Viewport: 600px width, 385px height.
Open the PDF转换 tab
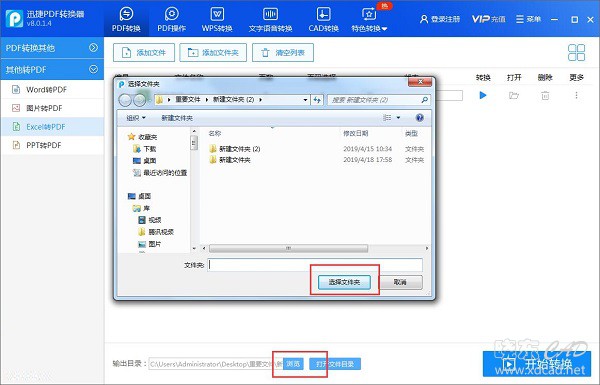[126, 19]
